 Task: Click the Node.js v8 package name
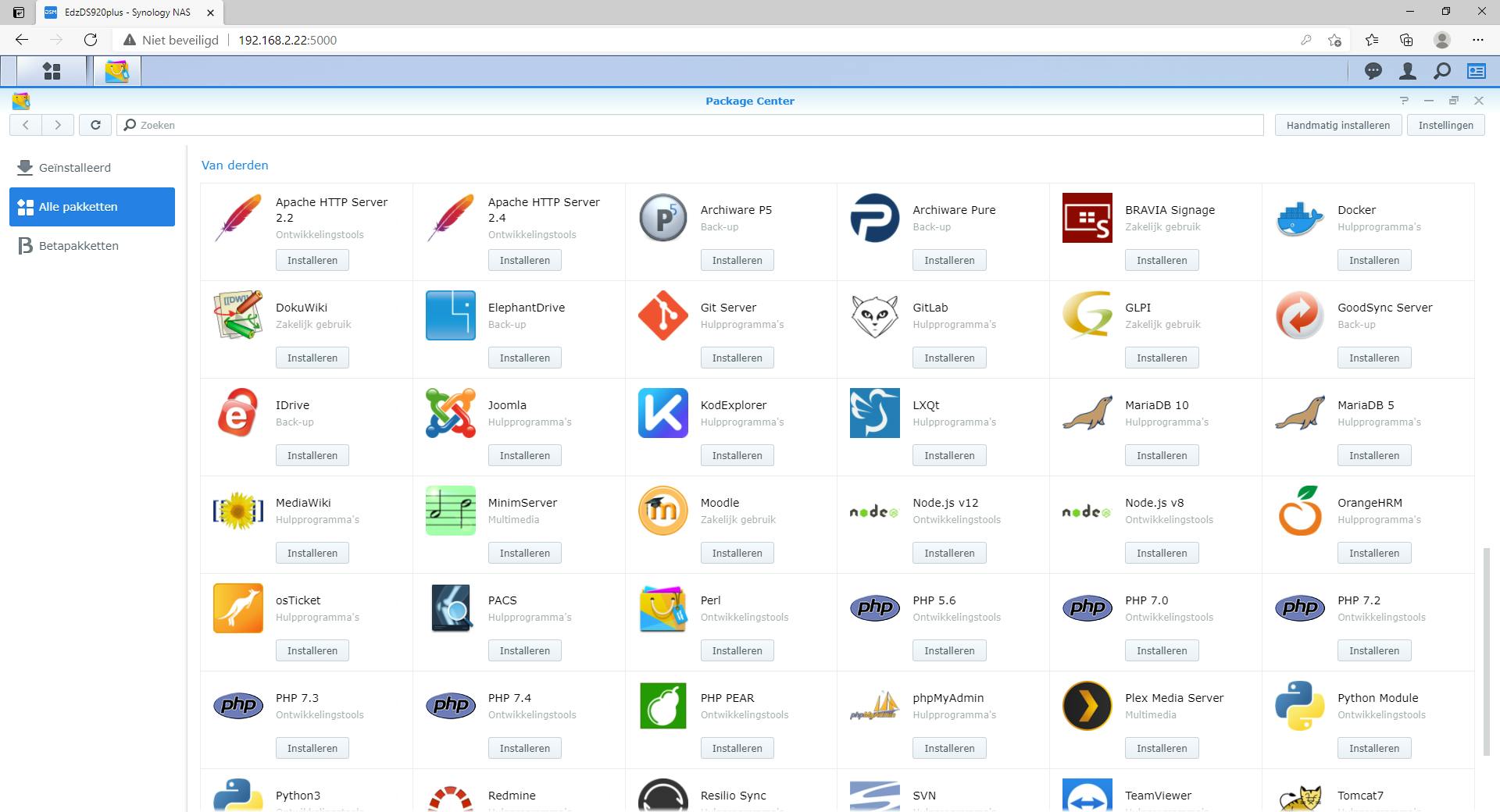point(1155,503)
